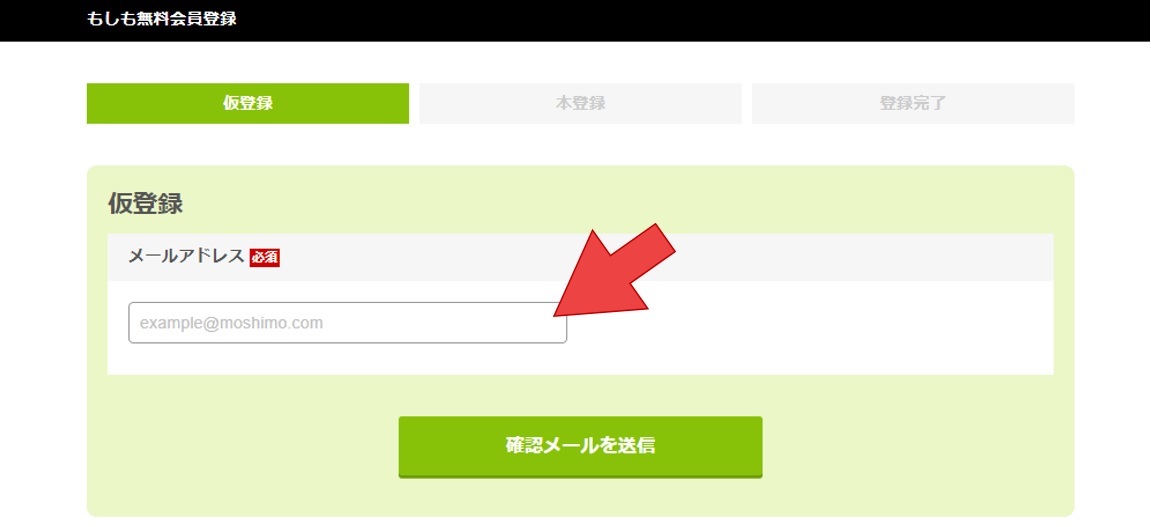This screenshot has width=1151, height=527.
Task: Click the tip of the red arrow
Action: [x=556, y=314]
